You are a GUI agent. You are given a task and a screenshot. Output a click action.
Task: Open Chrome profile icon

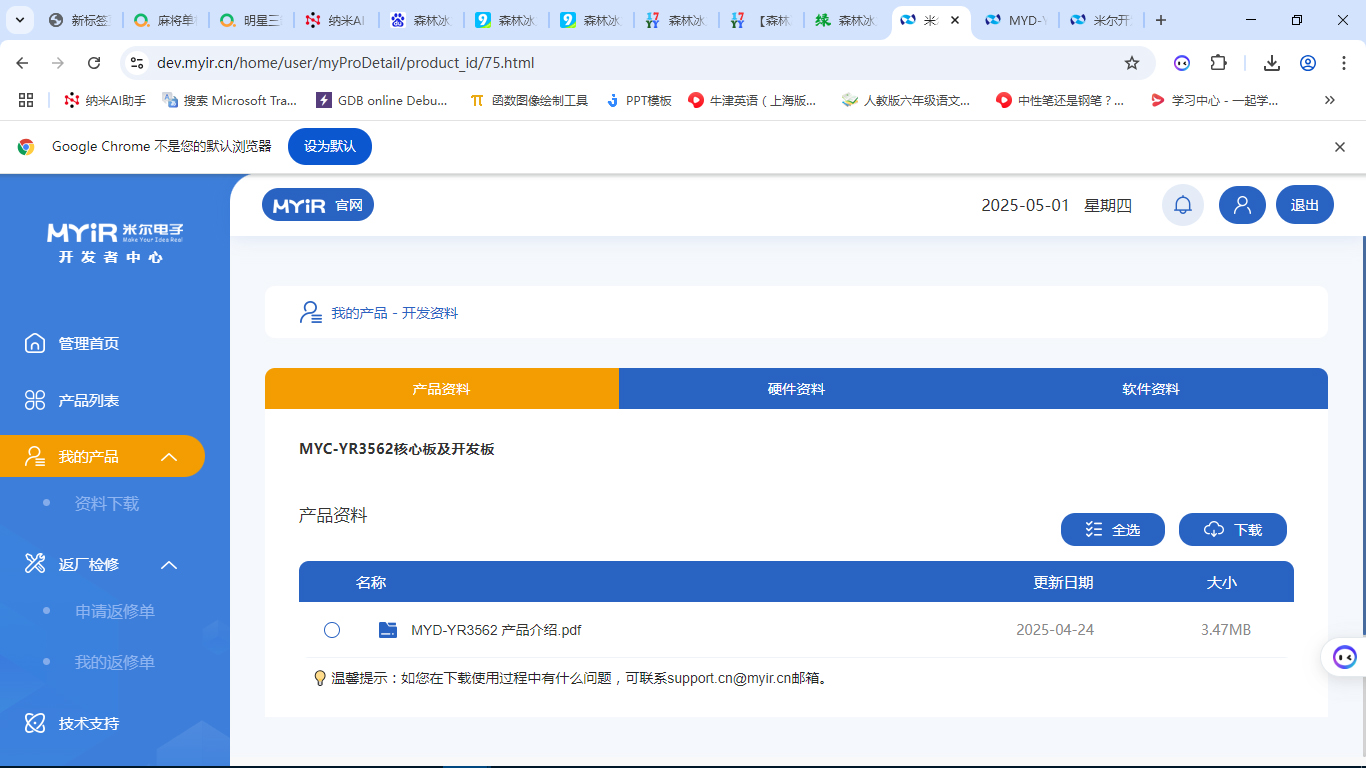point(1308,63)
